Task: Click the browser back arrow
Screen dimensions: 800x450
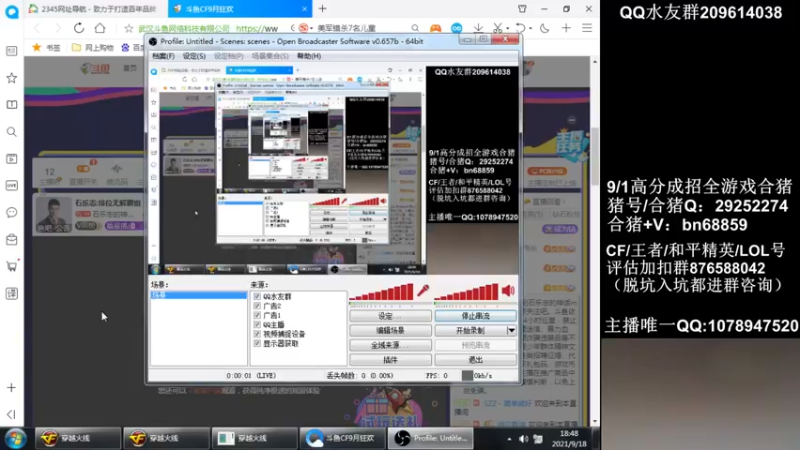Action: point(37,28)
